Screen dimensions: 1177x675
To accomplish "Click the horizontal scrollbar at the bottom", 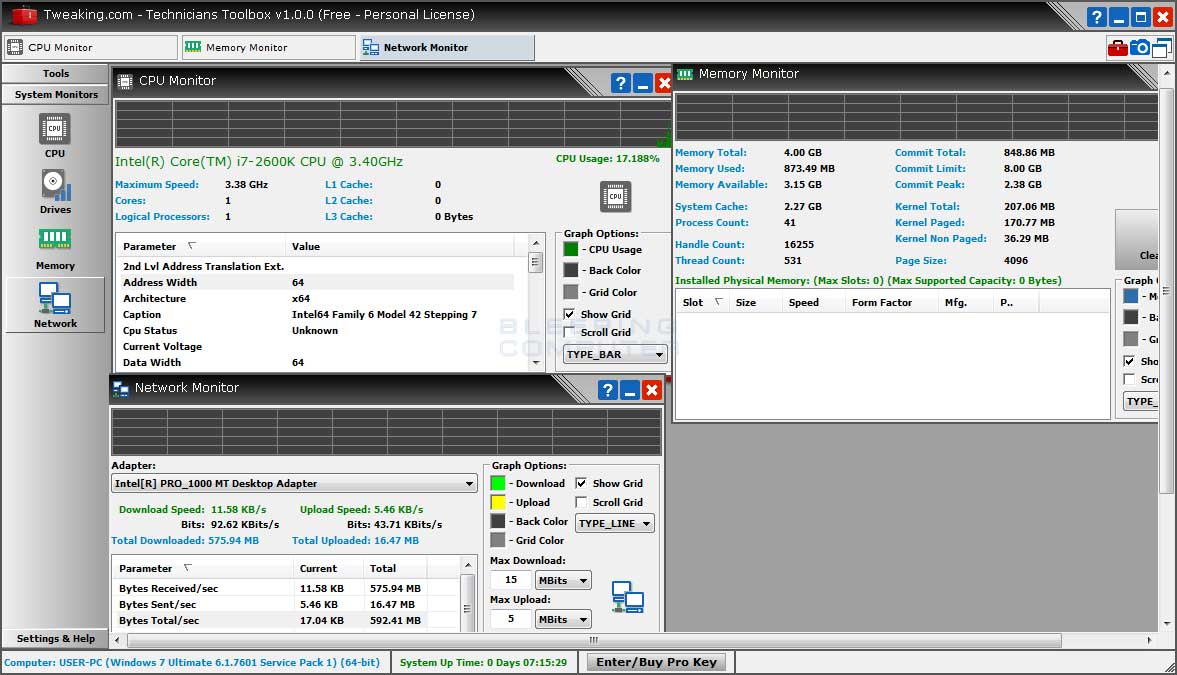I will 594,640.
